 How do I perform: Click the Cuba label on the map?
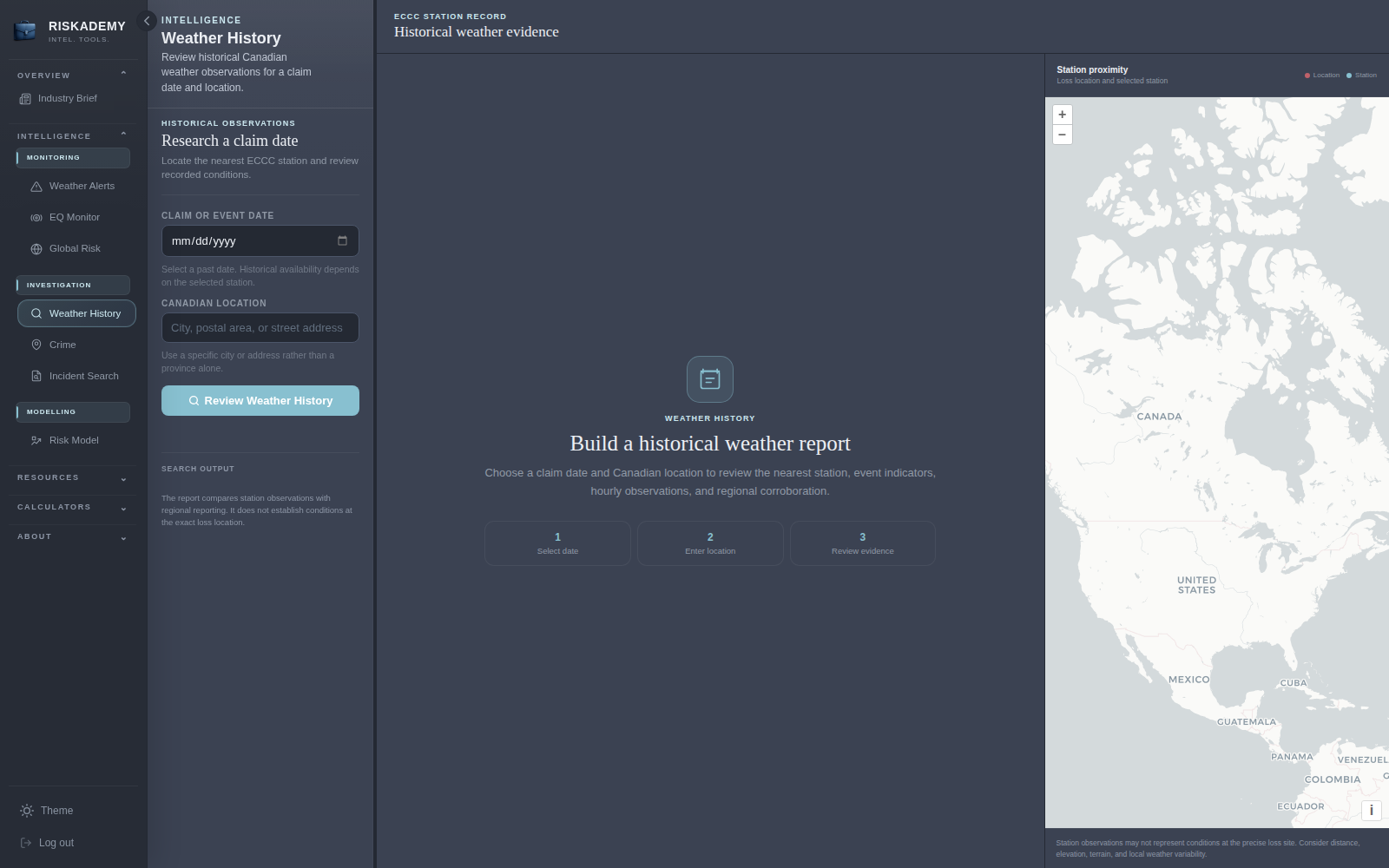[1294, 683]
